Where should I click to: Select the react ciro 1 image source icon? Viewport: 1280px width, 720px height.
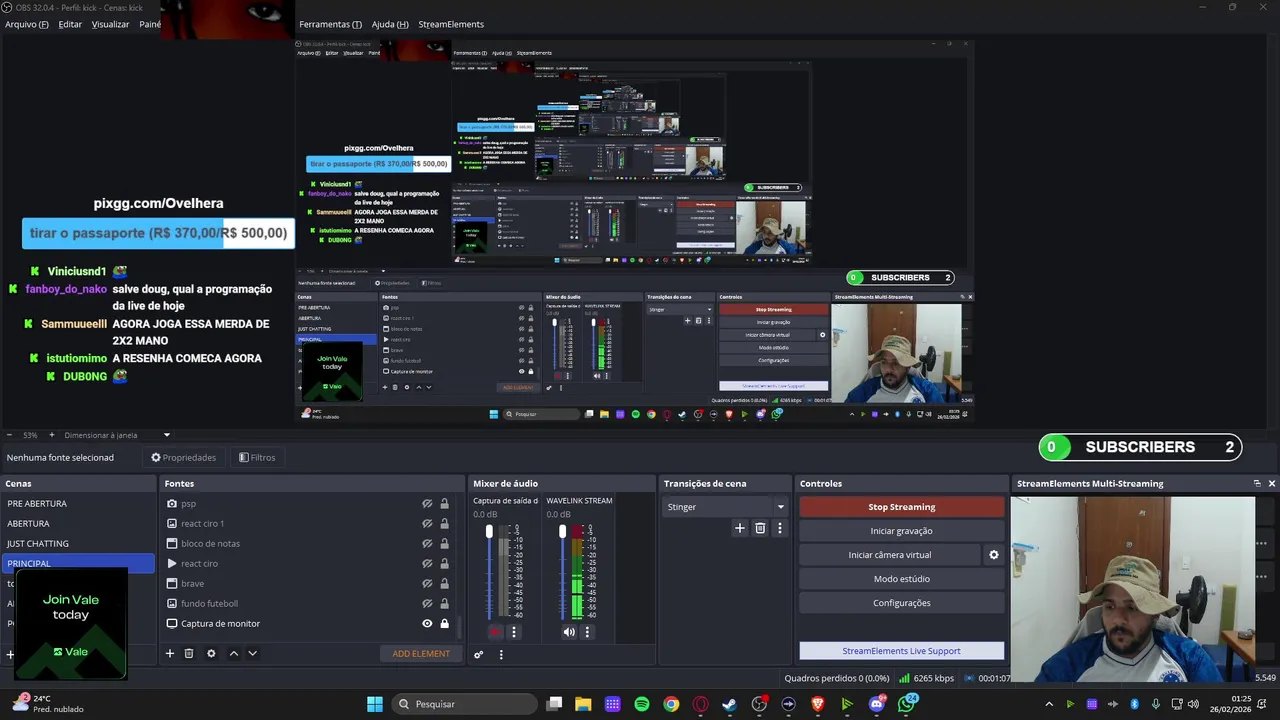click(172, 524)
